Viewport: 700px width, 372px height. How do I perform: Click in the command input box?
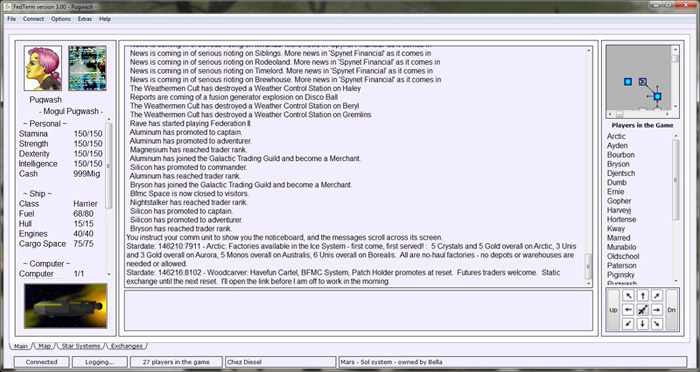tap(358, 311)
